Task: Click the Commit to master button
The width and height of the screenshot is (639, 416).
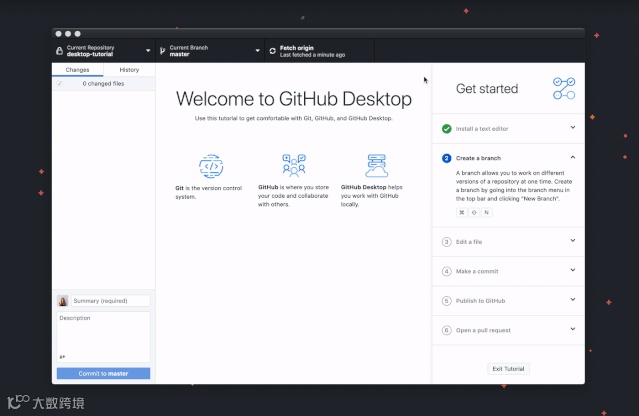Action: [x=104, y=373]
